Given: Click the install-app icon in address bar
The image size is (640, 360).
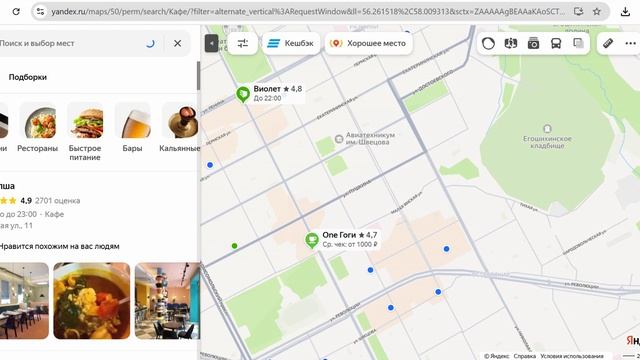Looking at the screenshot, I should tap(578, 11).
